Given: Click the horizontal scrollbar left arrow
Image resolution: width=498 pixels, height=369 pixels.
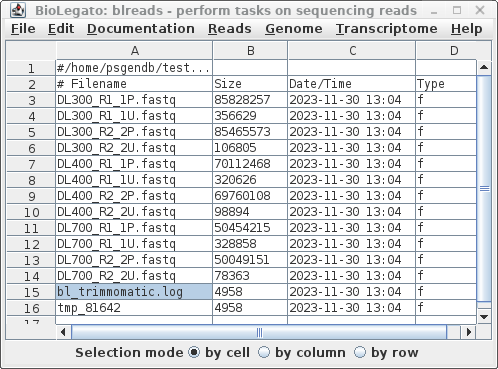Looking at the screenshot, I should pos(63,332).
